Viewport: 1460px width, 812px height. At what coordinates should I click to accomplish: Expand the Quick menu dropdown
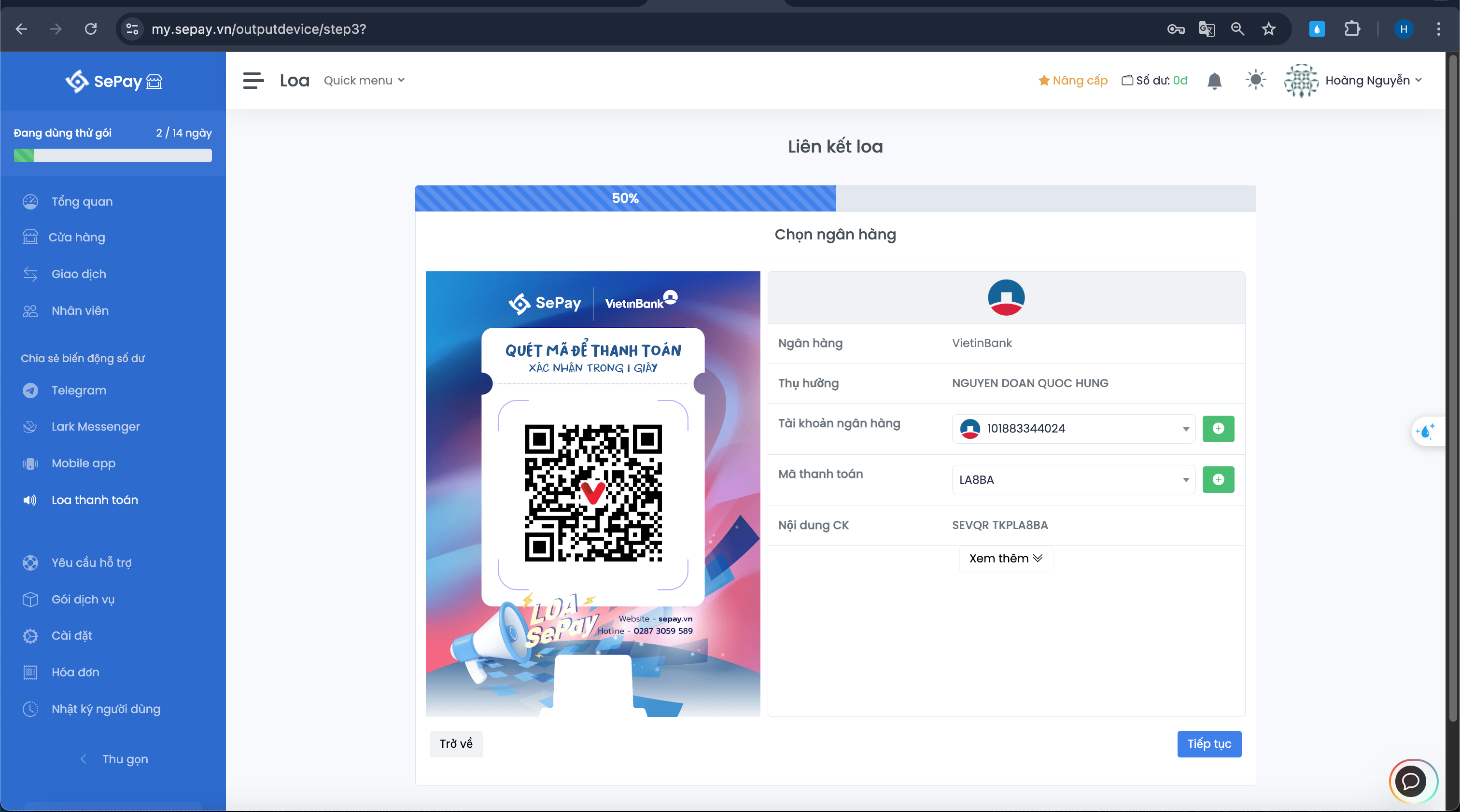click(364, 81)
